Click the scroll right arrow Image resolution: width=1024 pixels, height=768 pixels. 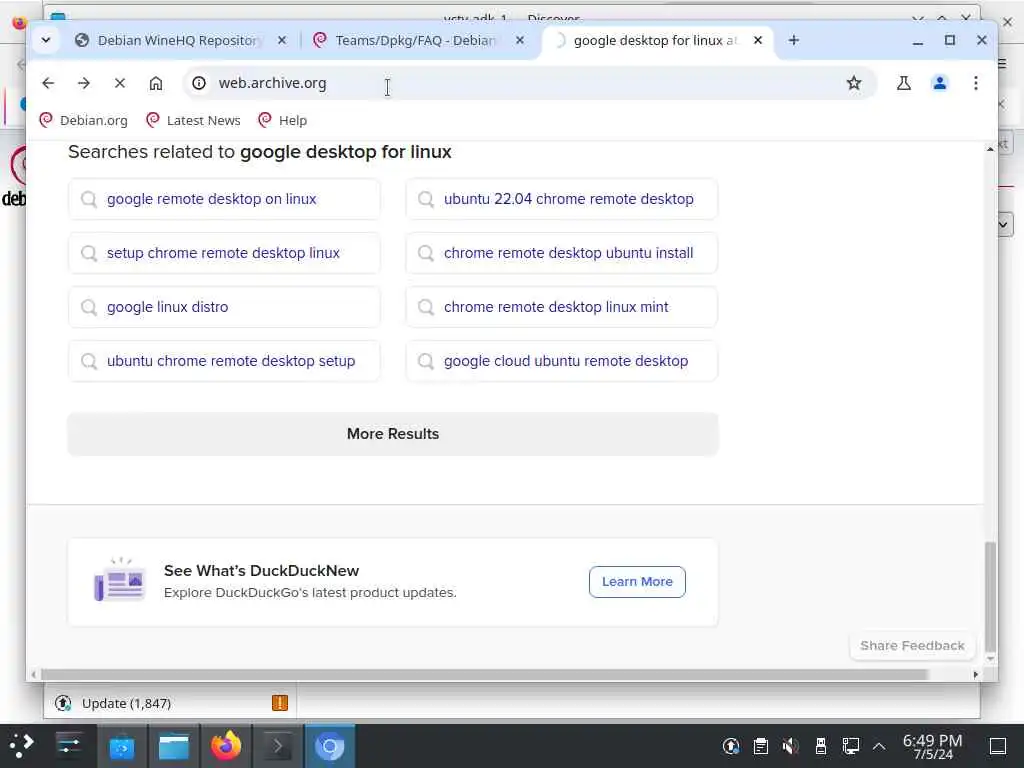976,675
